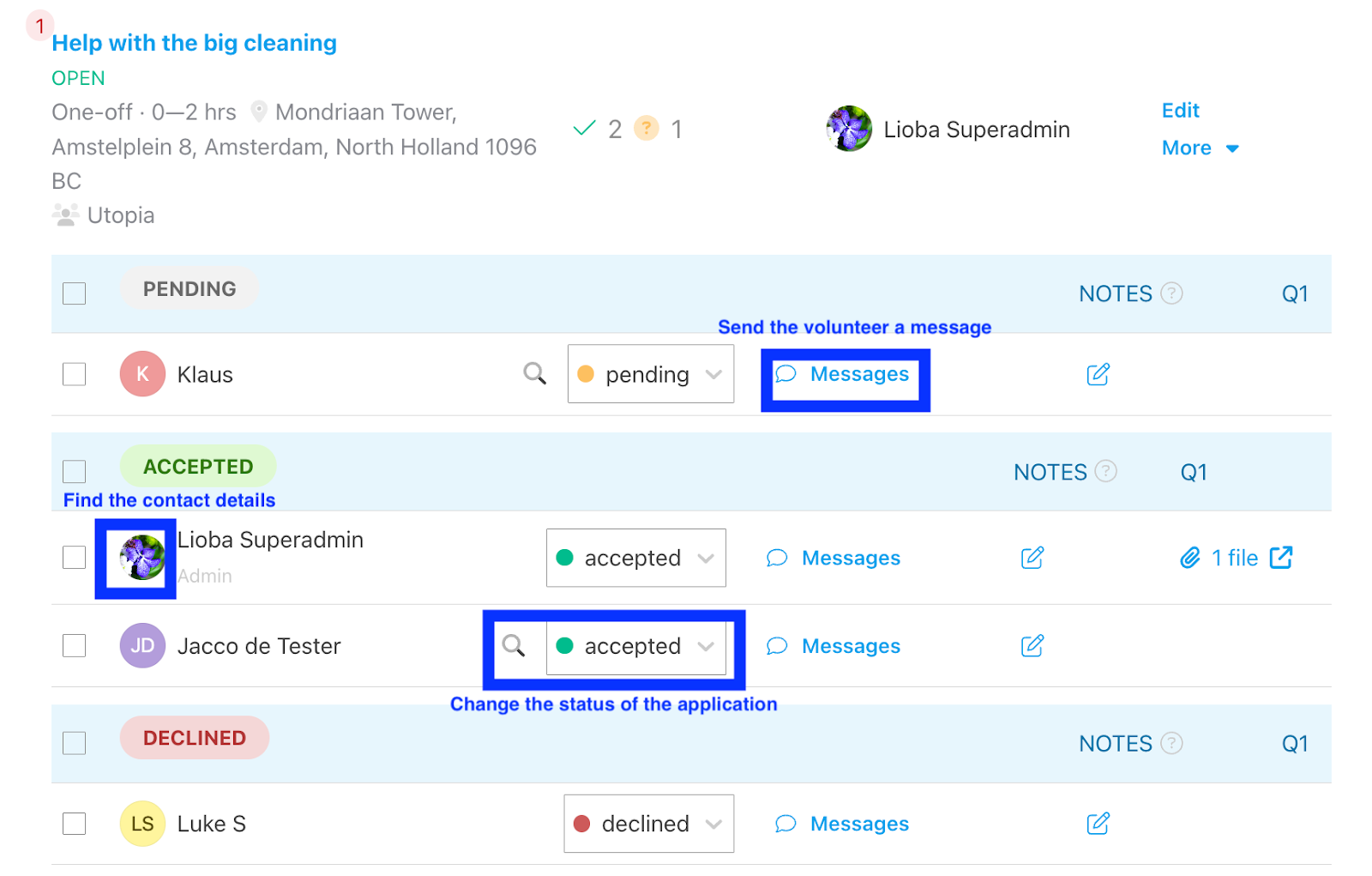Open the note edit icon for Luke S
This screenshot has height=876, width=1372.
coord(1098,824)
